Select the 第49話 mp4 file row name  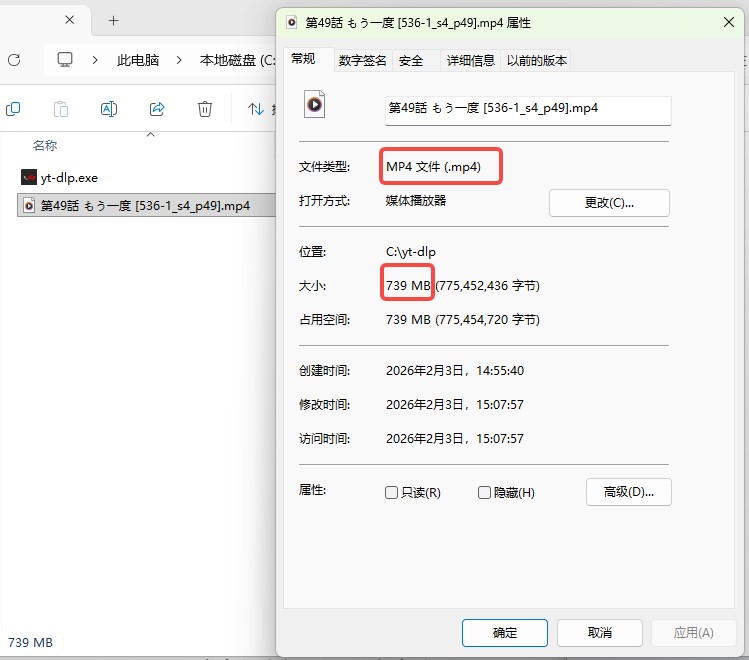pyautogui.click(x=145, y=206)
